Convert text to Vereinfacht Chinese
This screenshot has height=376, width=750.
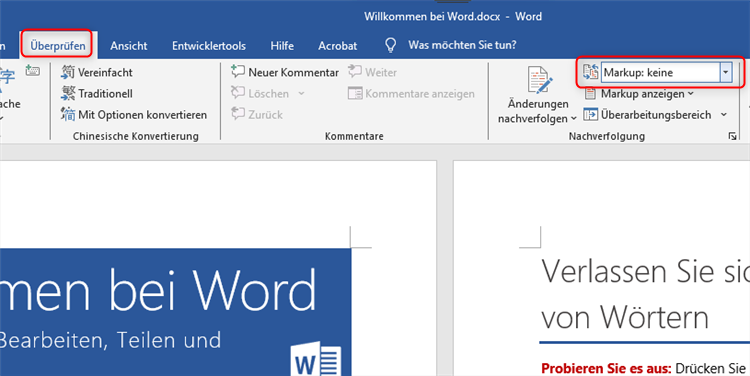(x=97, y=72)
